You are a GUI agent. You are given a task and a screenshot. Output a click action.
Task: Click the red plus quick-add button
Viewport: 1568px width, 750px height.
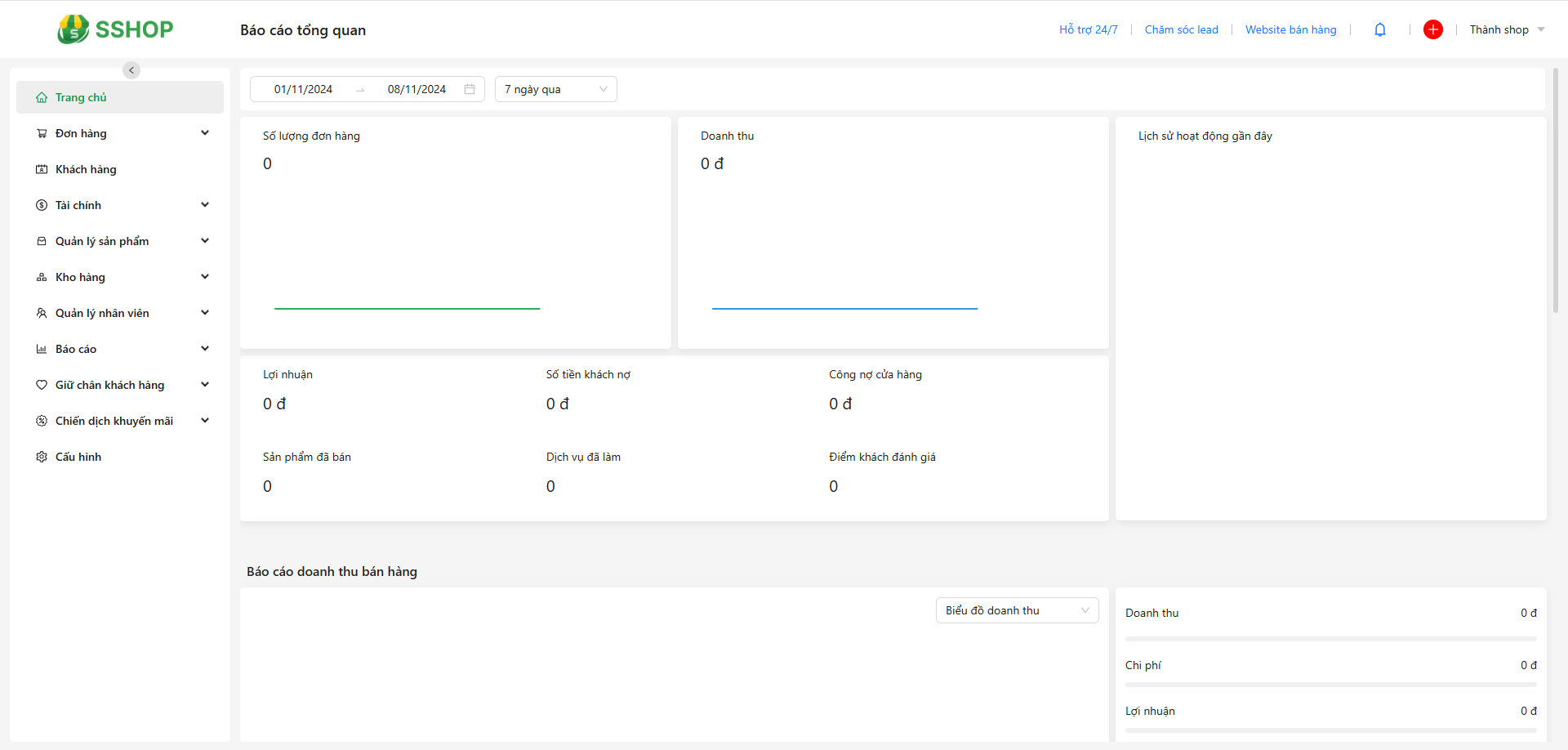coord(1432,29)
